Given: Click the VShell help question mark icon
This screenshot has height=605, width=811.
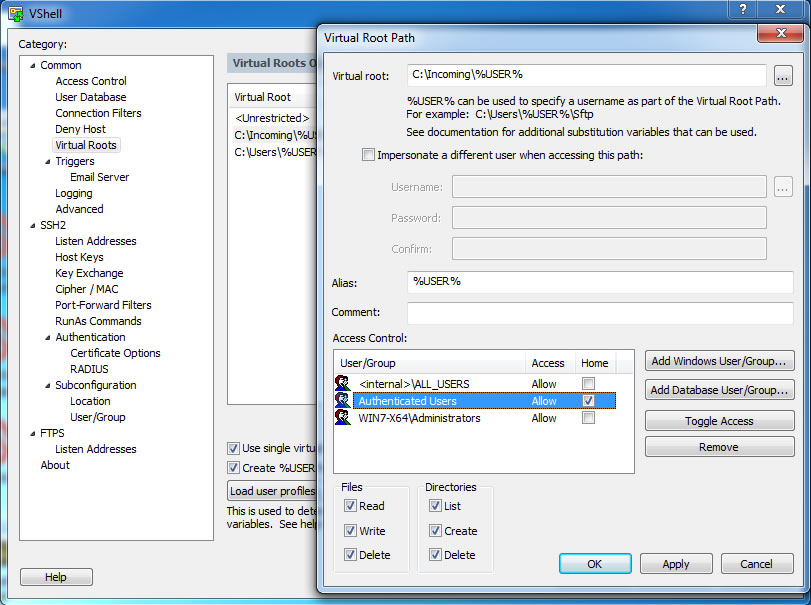Looking at the screenshot, I should pos(742,9).
